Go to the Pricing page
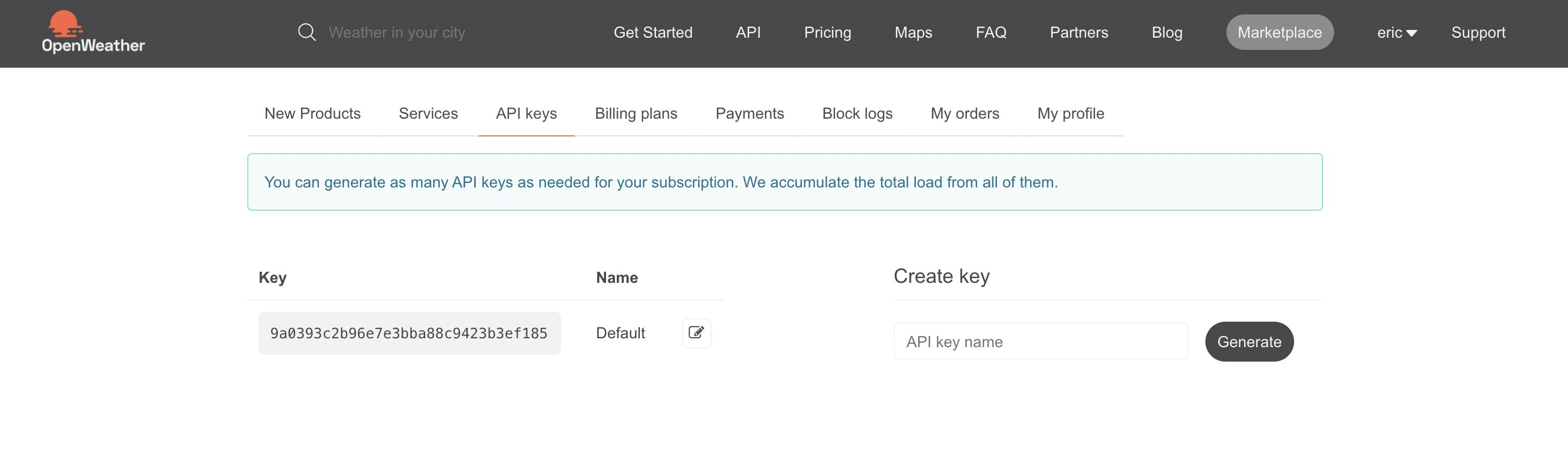The width and height of the screenshot is (1568, 457). pos(827,32)
